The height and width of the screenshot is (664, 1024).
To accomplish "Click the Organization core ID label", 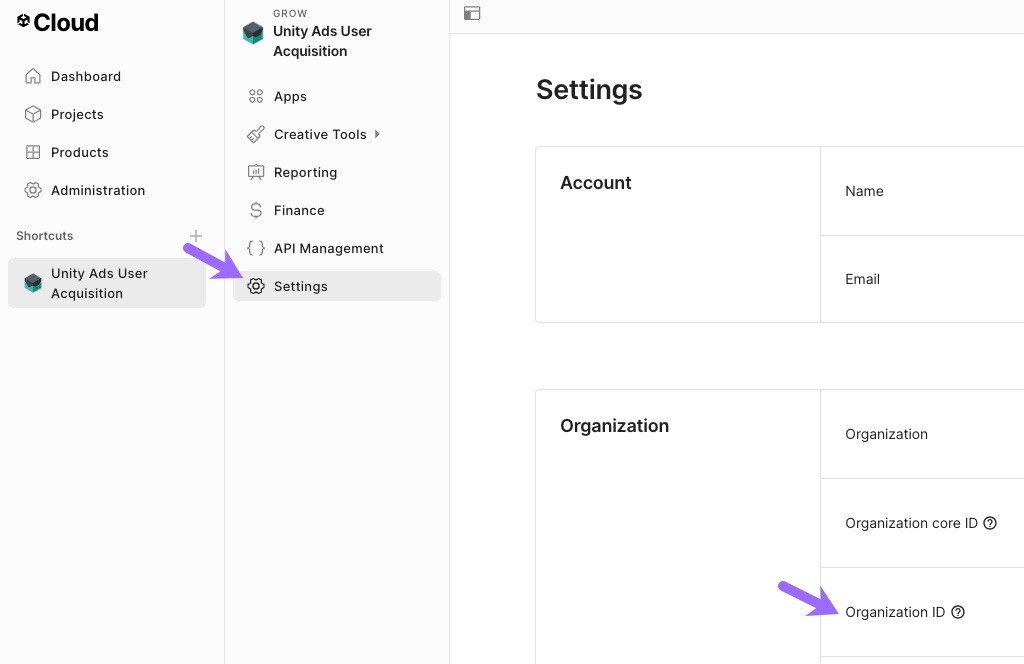I will point(911,523).
